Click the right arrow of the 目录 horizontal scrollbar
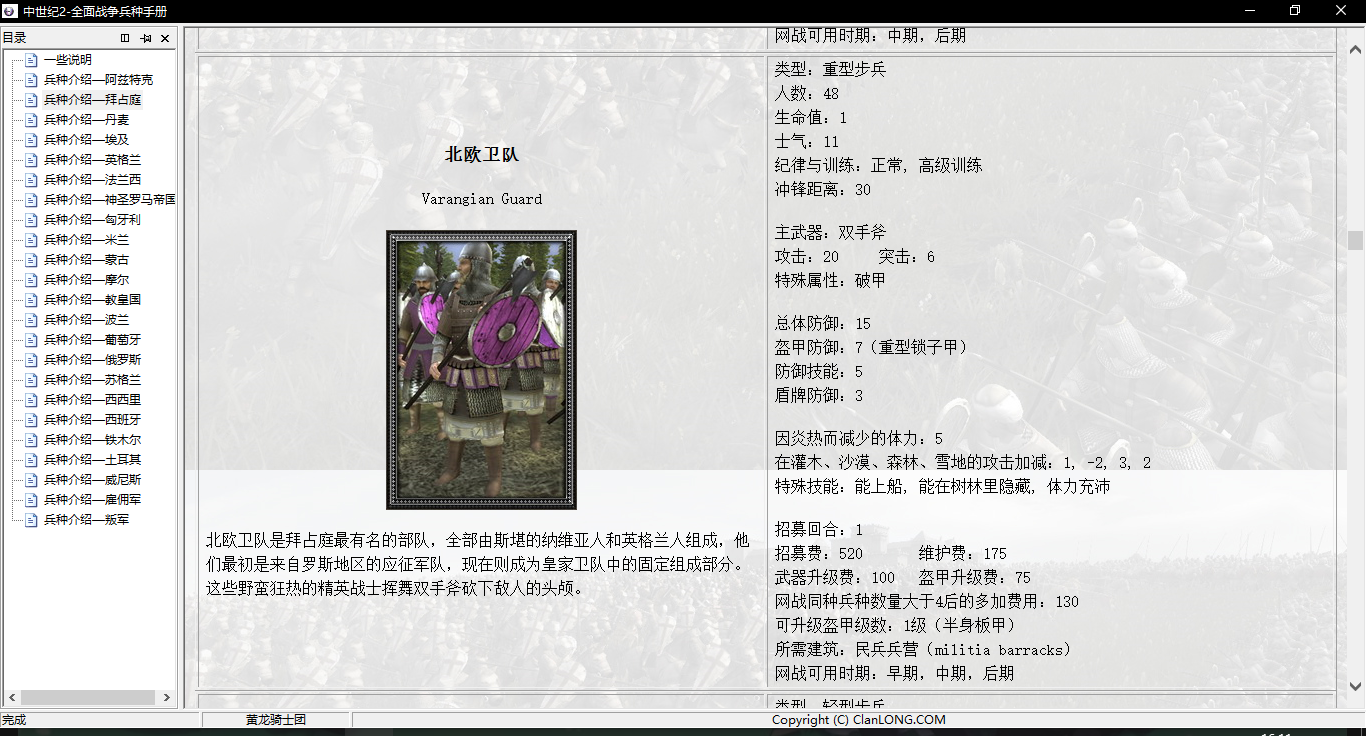 tap(167, 697)
